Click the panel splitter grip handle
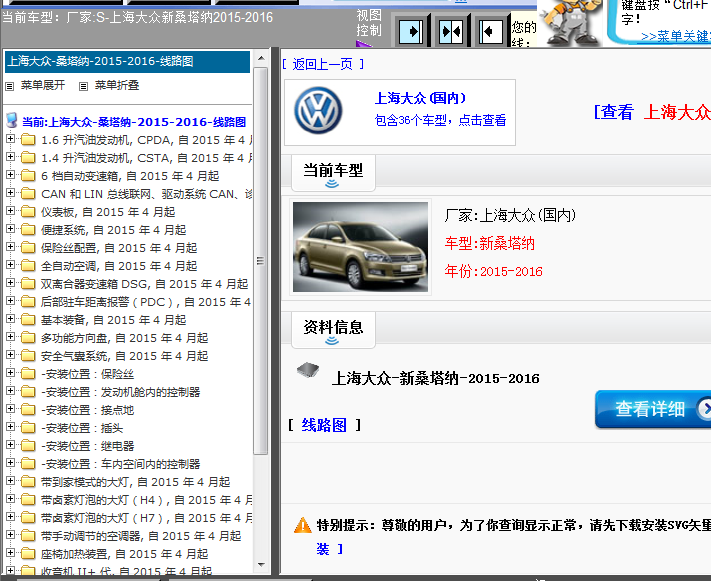This screenshot has width=711, height=581. [260, 261]
